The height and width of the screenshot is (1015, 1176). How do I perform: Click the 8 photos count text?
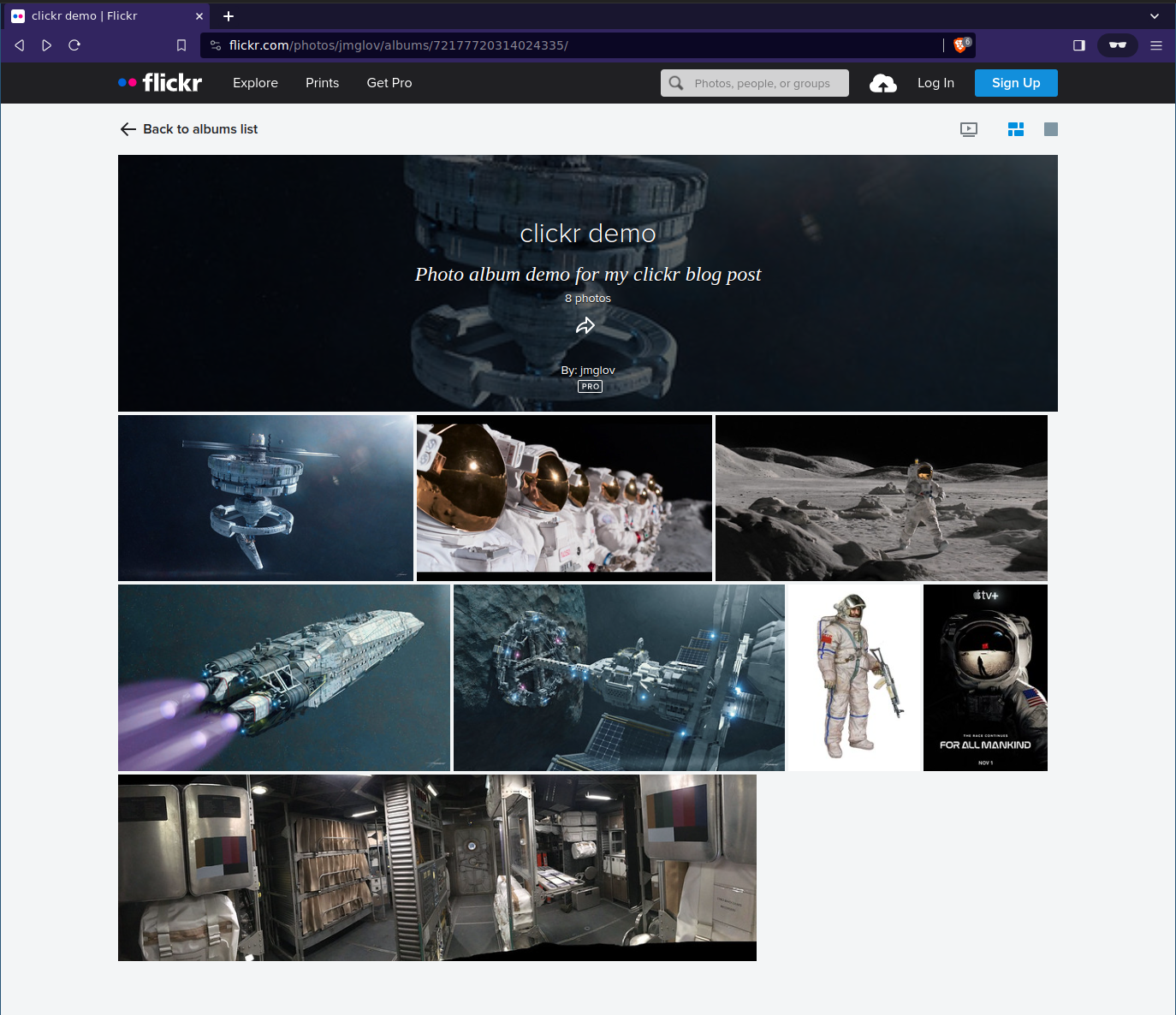(588, 299)
